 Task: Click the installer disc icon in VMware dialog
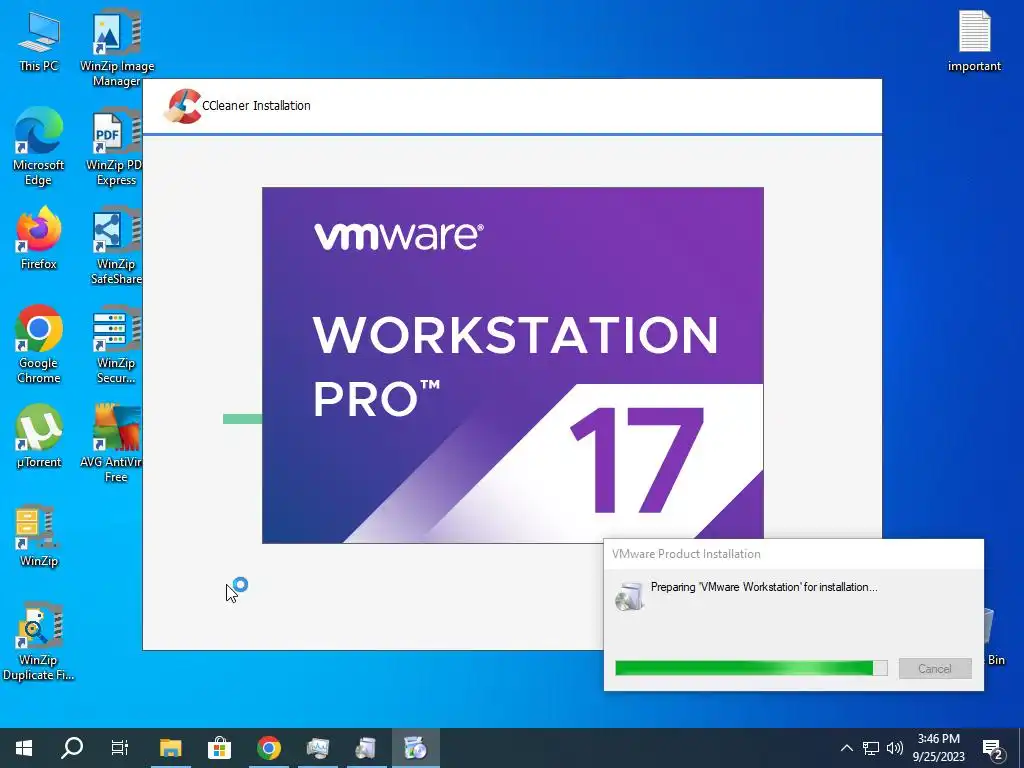tap(630, 596)
